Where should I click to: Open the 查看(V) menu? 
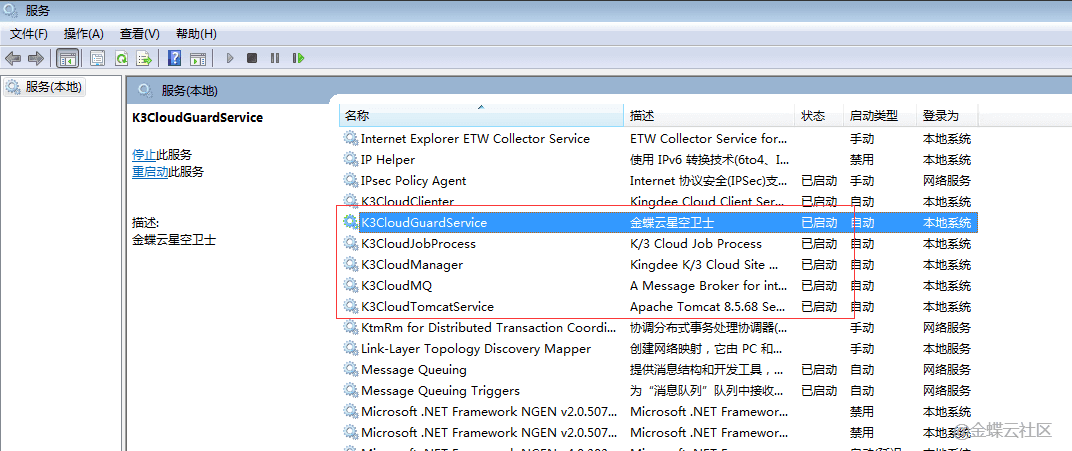(139, 33)
